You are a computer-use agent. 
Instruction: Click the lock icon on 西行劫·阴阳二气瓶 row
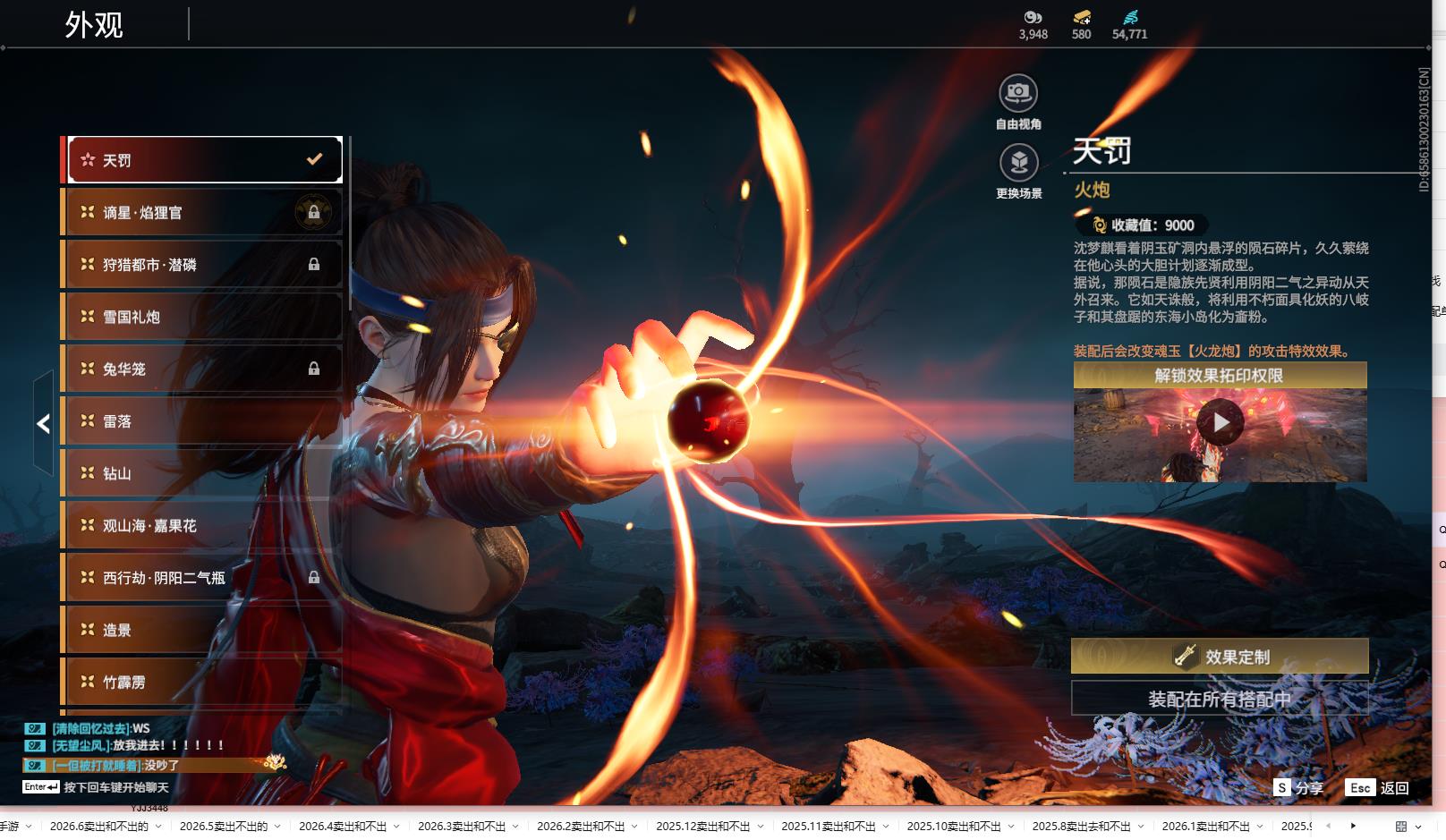314,578
